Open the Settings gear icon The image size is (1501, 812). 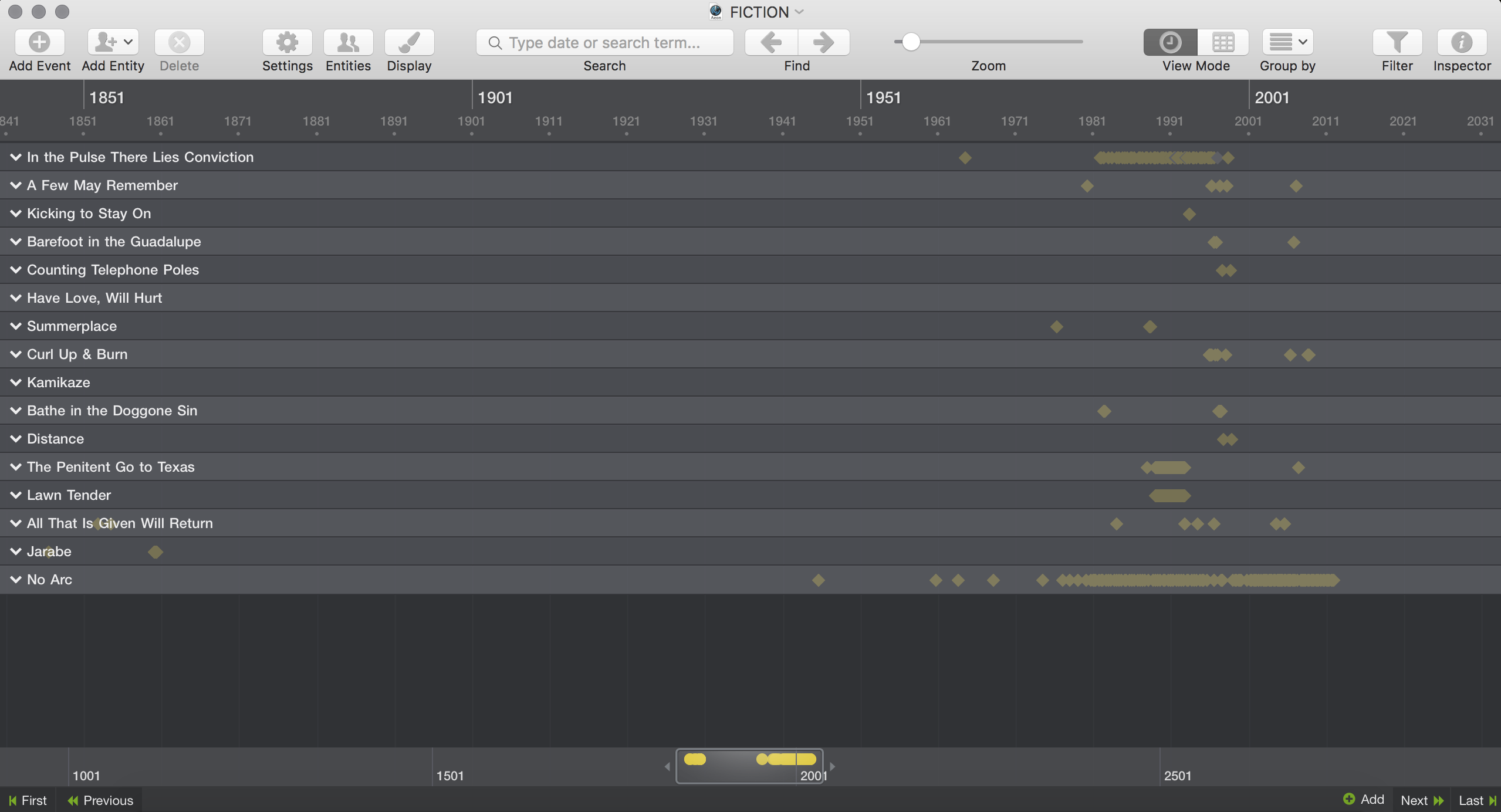pyautogui.click(x=287, y=42)
